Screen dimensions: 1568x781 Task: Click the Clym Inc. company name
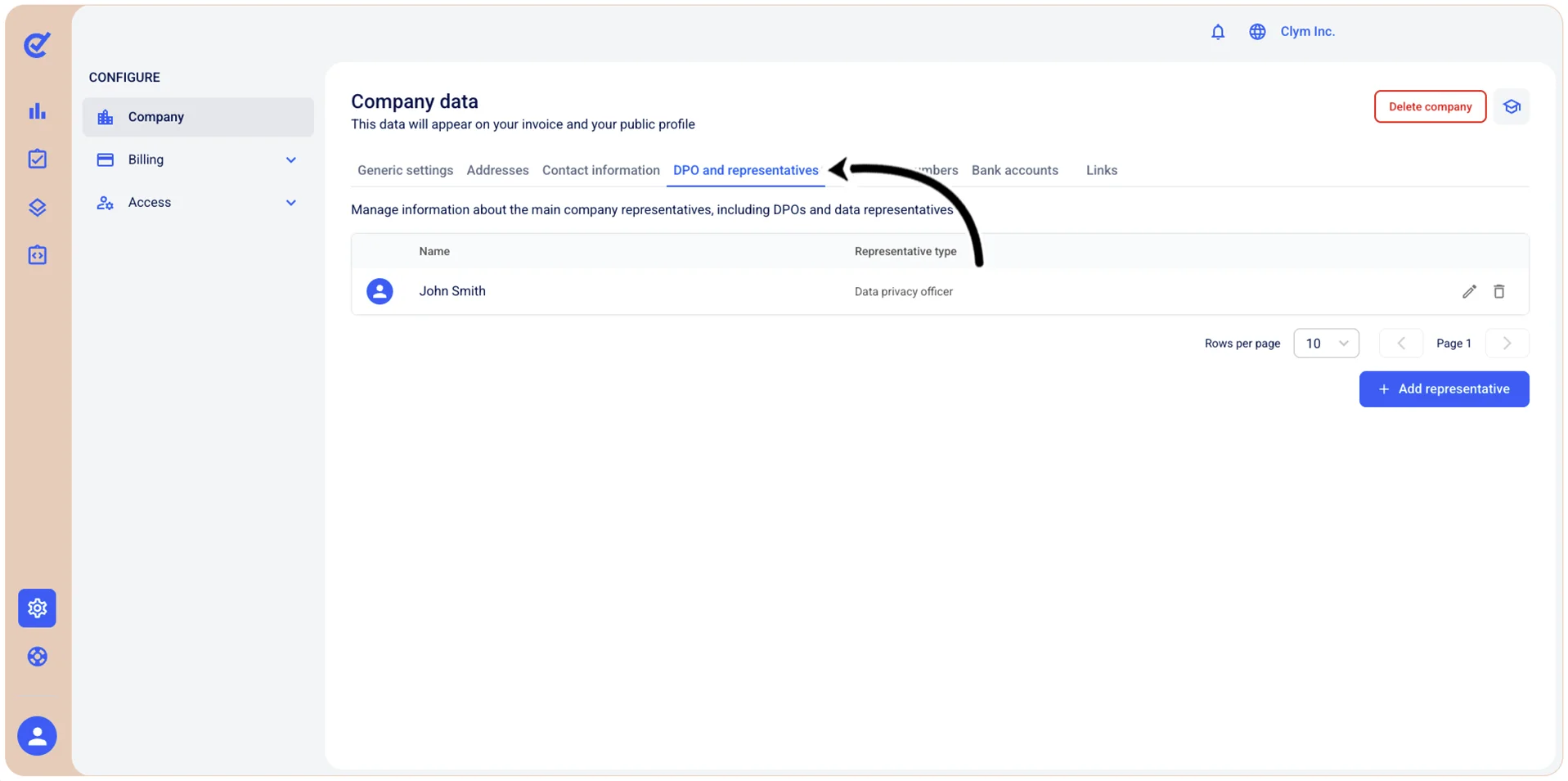(1307, 32)
